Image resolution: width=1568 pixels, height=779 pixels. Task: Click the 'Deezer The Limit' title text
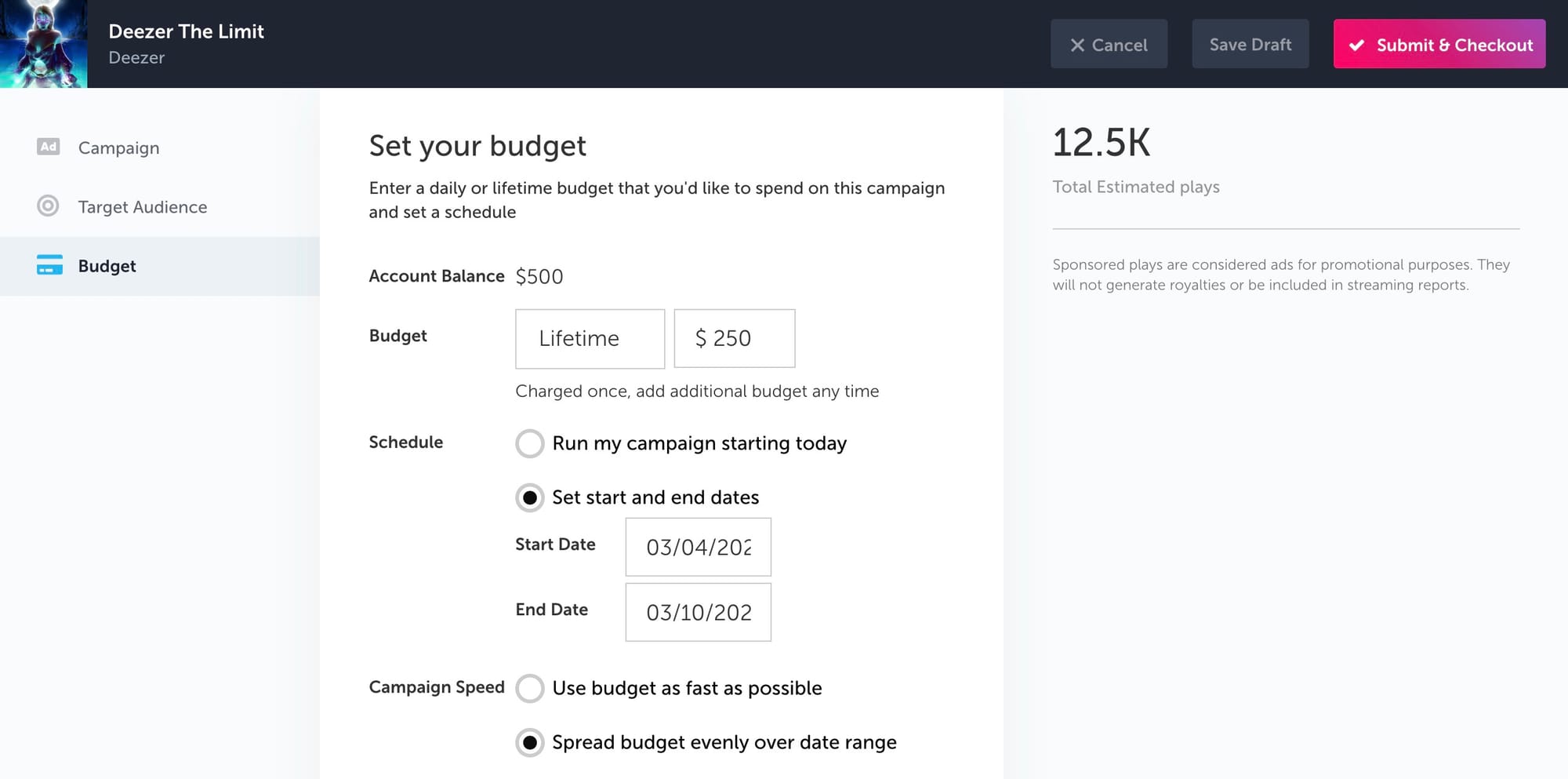186,31
